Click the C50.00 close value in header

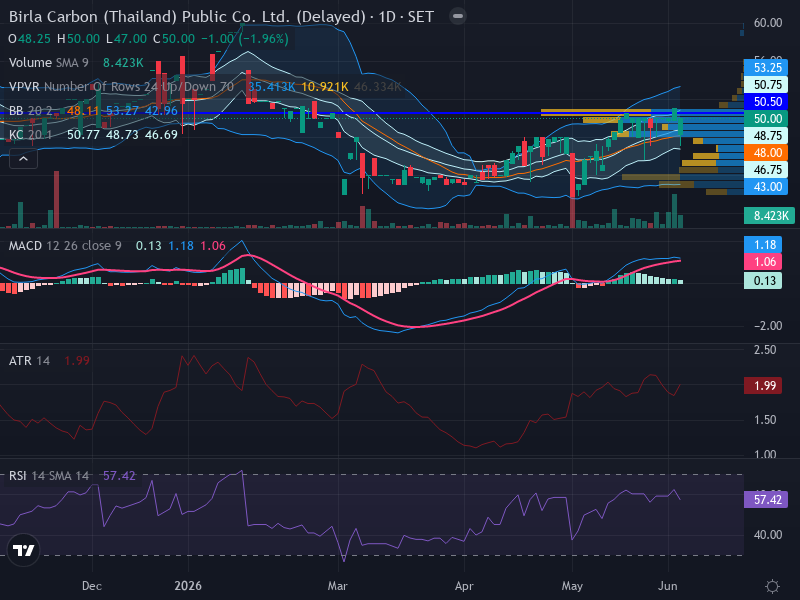coord(174,39)
